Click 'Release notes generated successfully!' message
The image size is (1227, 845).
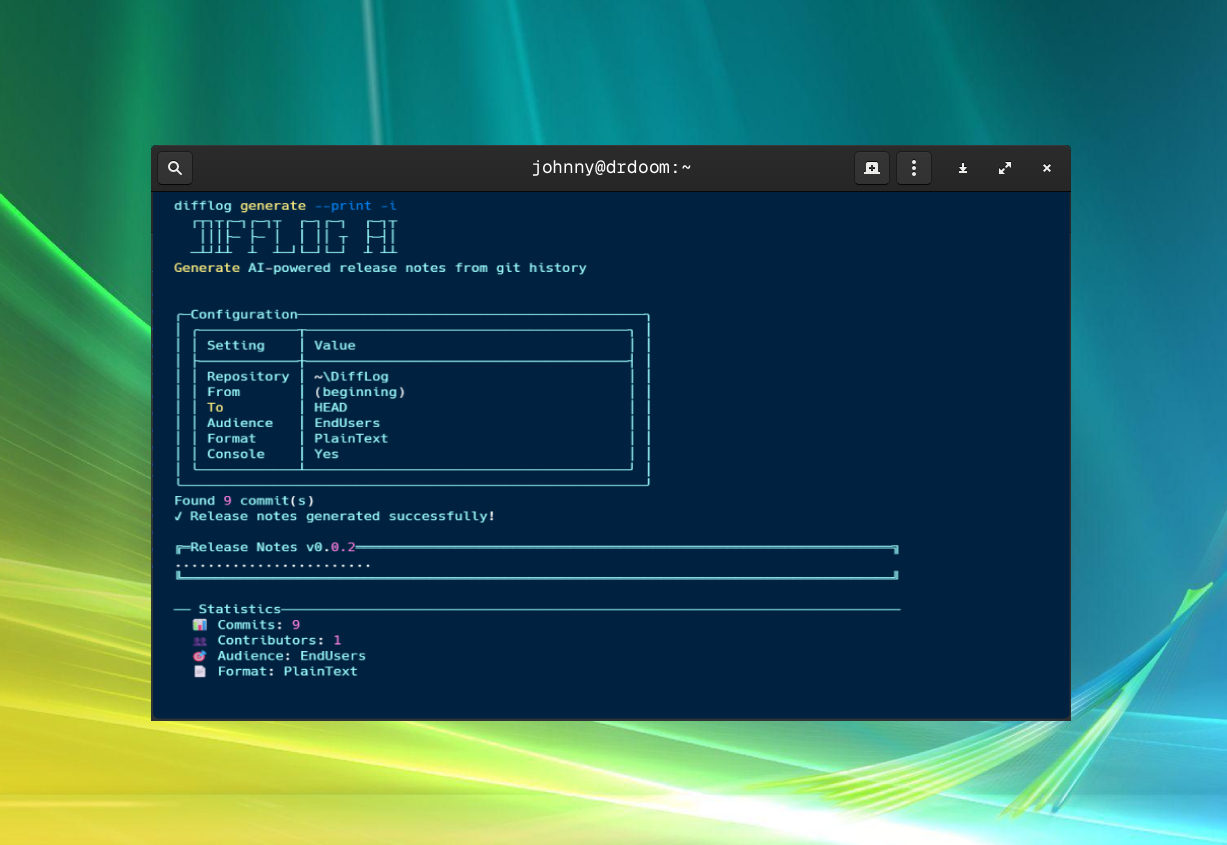coord(342,516)
